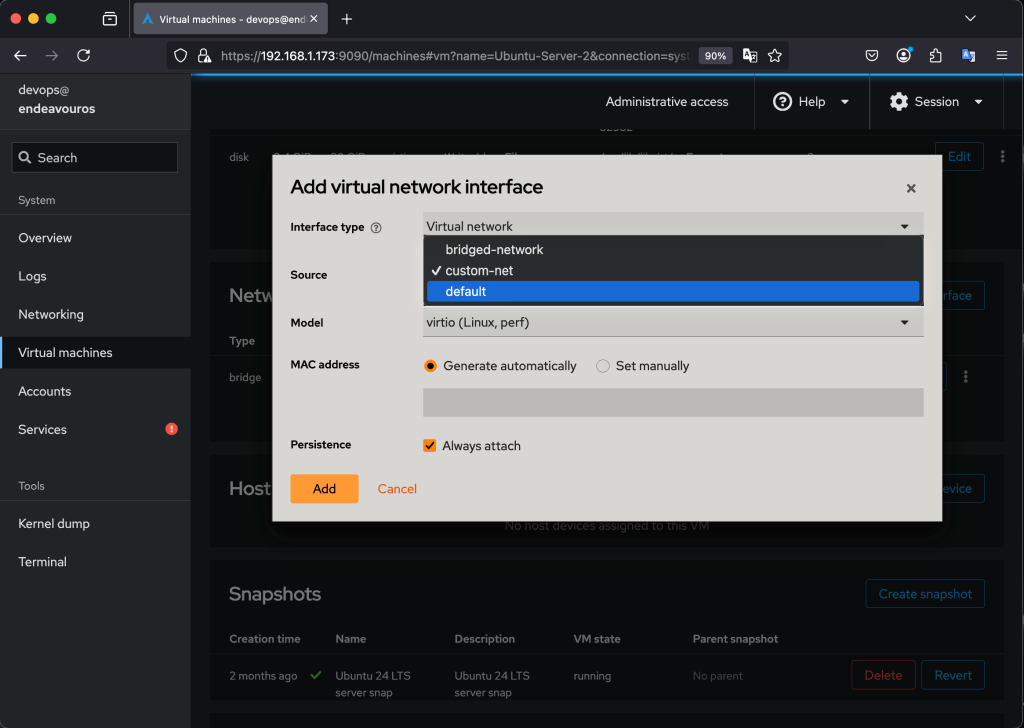Click the Cancel link

pos(397,489)
